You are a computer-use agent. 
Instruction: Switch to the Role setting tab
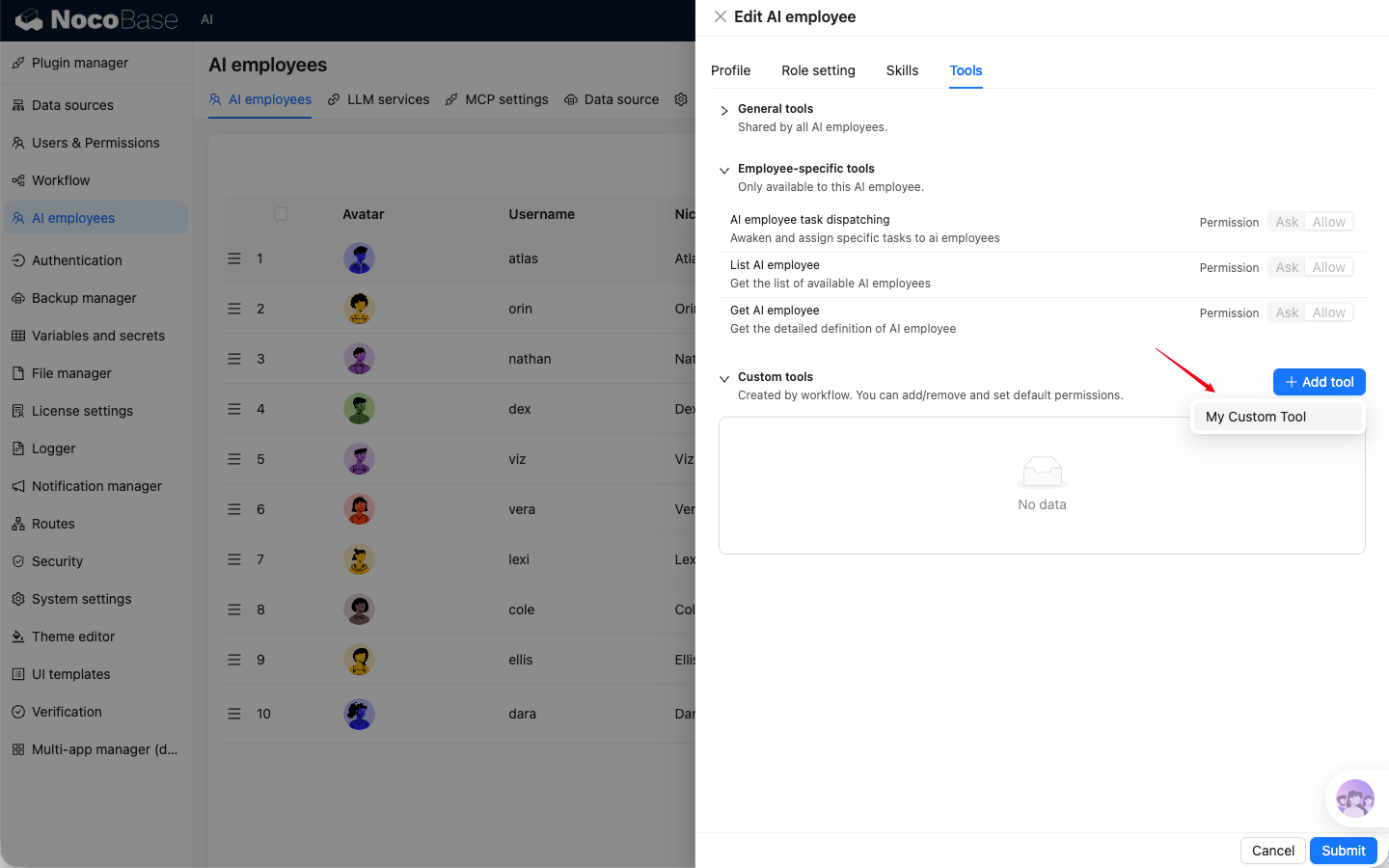click(818, 70)
